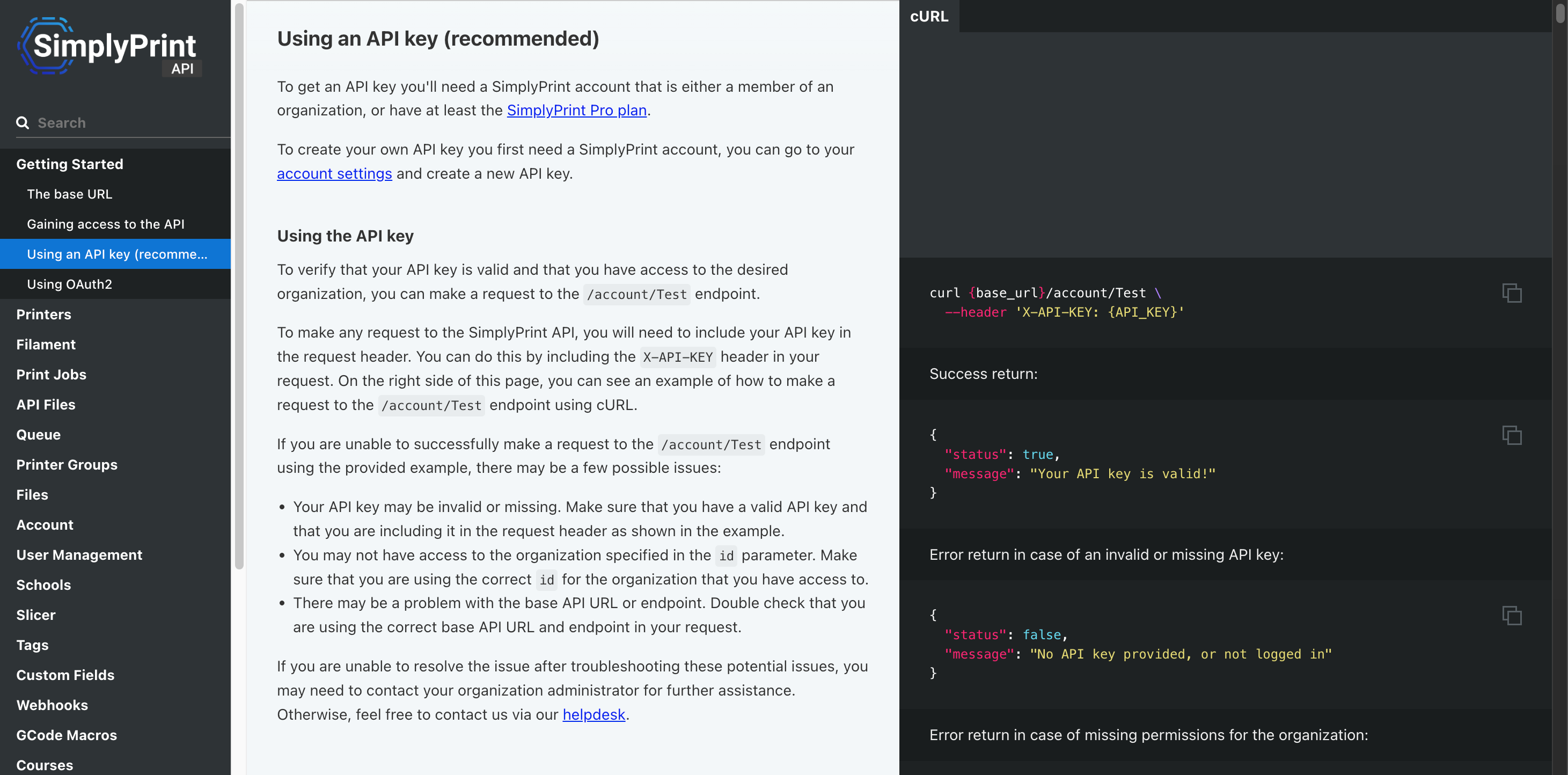Screen dimensions: 1568x775
Task: Go to The base URL section
Action: [x=115, y=194]
